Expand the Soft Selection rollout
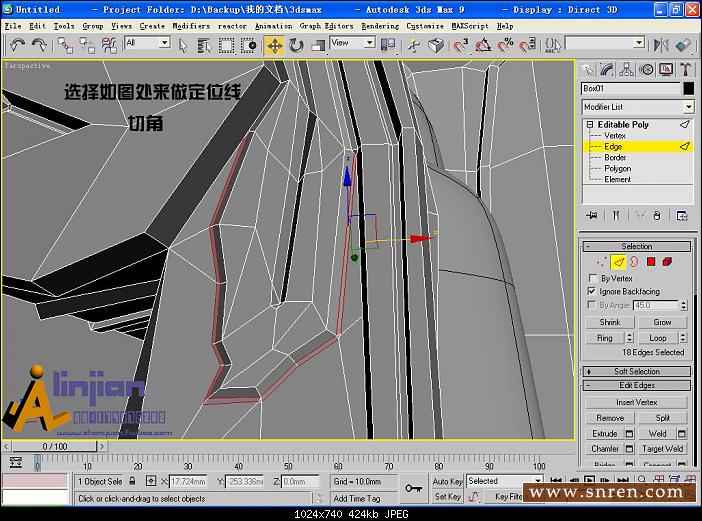The image size is (702, 521). [x=637, y=371]
